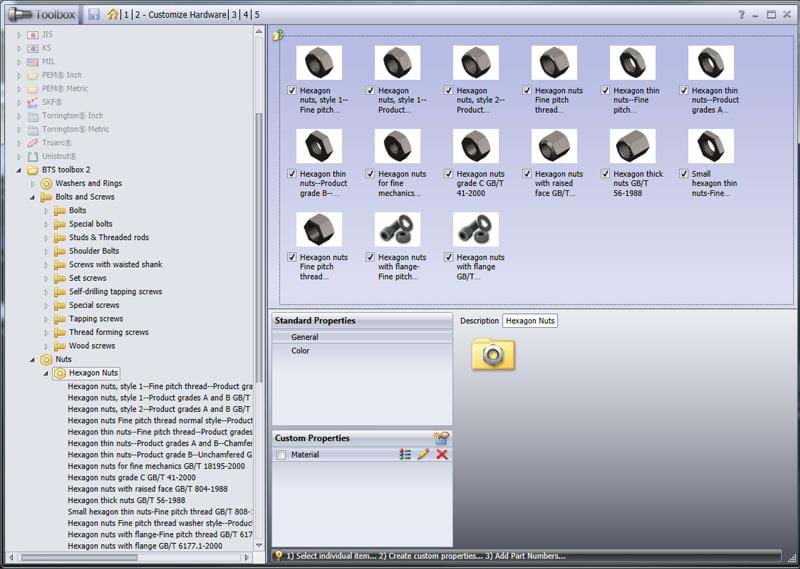This screenshot has height=569, width=800.
Task: Select General under Standard Properties
Action: (304, 338)
